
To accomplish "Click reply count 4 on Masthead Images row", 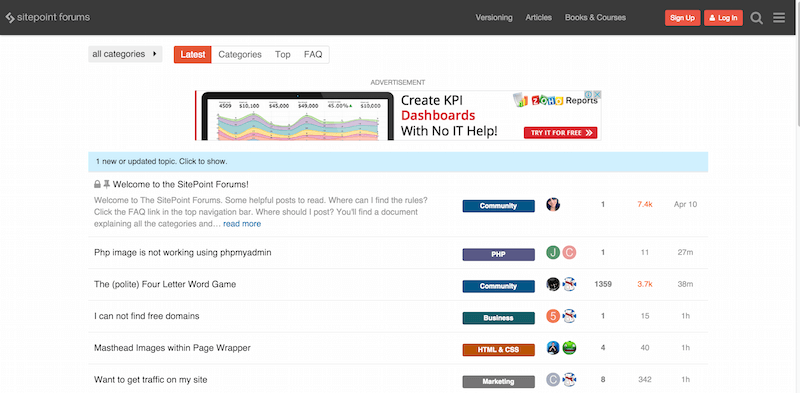I will click(x=603, y=348).
